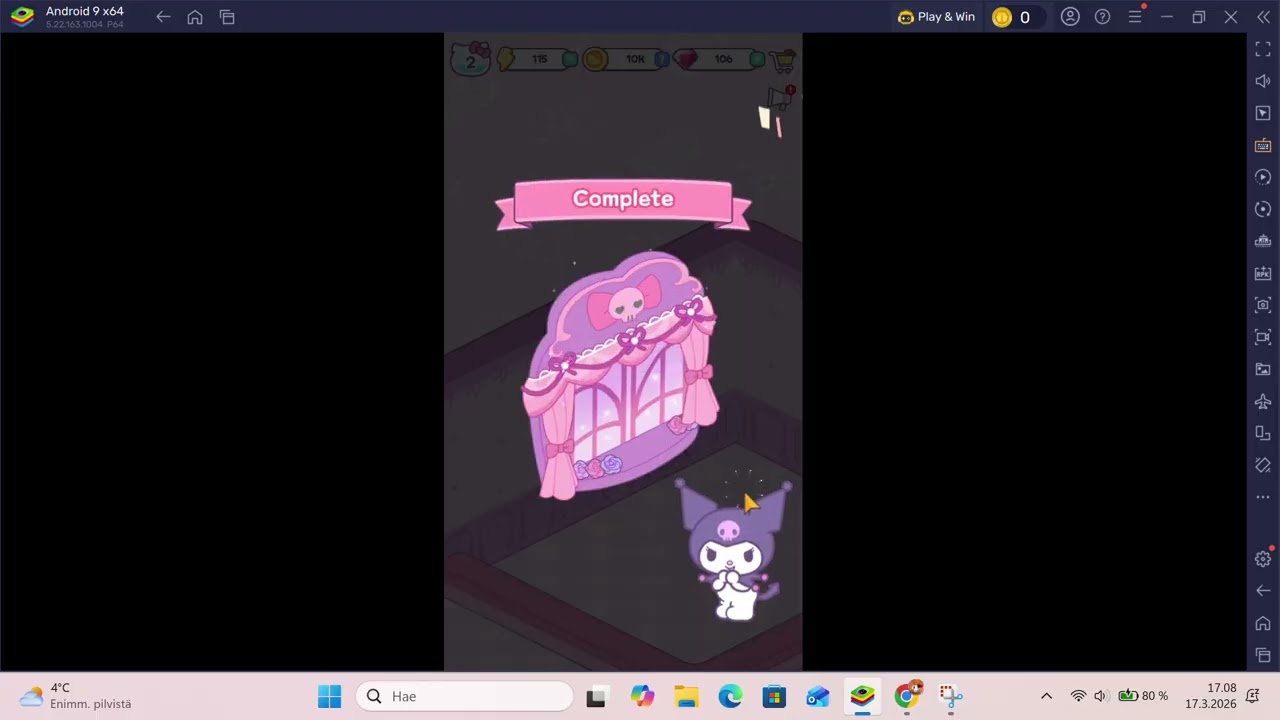Click the rotate screen icon in side toolbar
The image size is (1280, 720).
click(1263, 433)
